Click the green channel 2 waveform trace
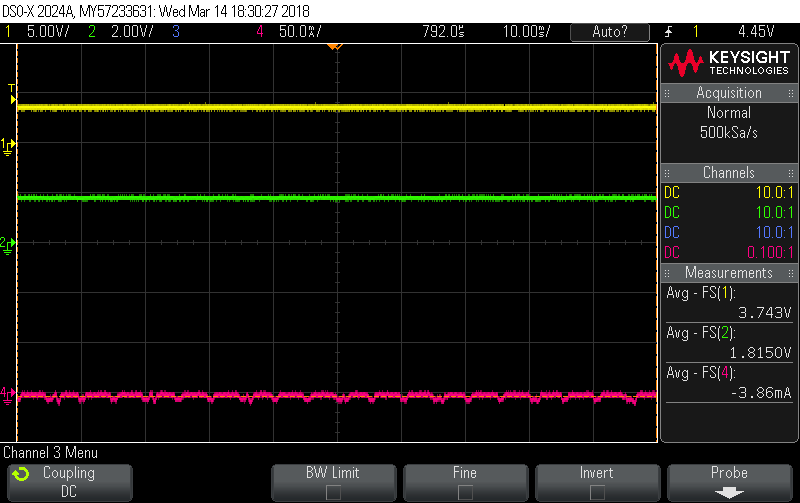This screenshot has height=503, width=800. pyautogui.click(x=337, y=197)
